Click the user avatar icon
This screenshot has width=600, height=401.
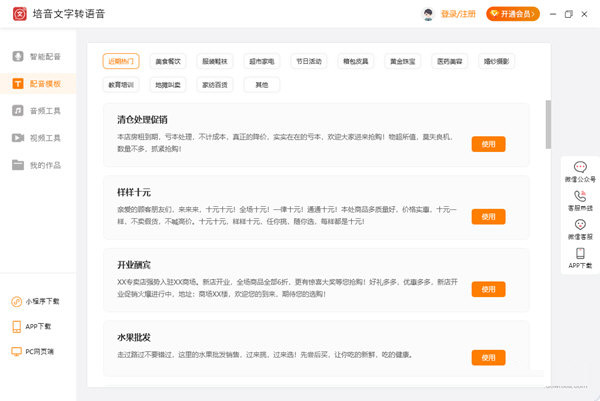(428, 14)
